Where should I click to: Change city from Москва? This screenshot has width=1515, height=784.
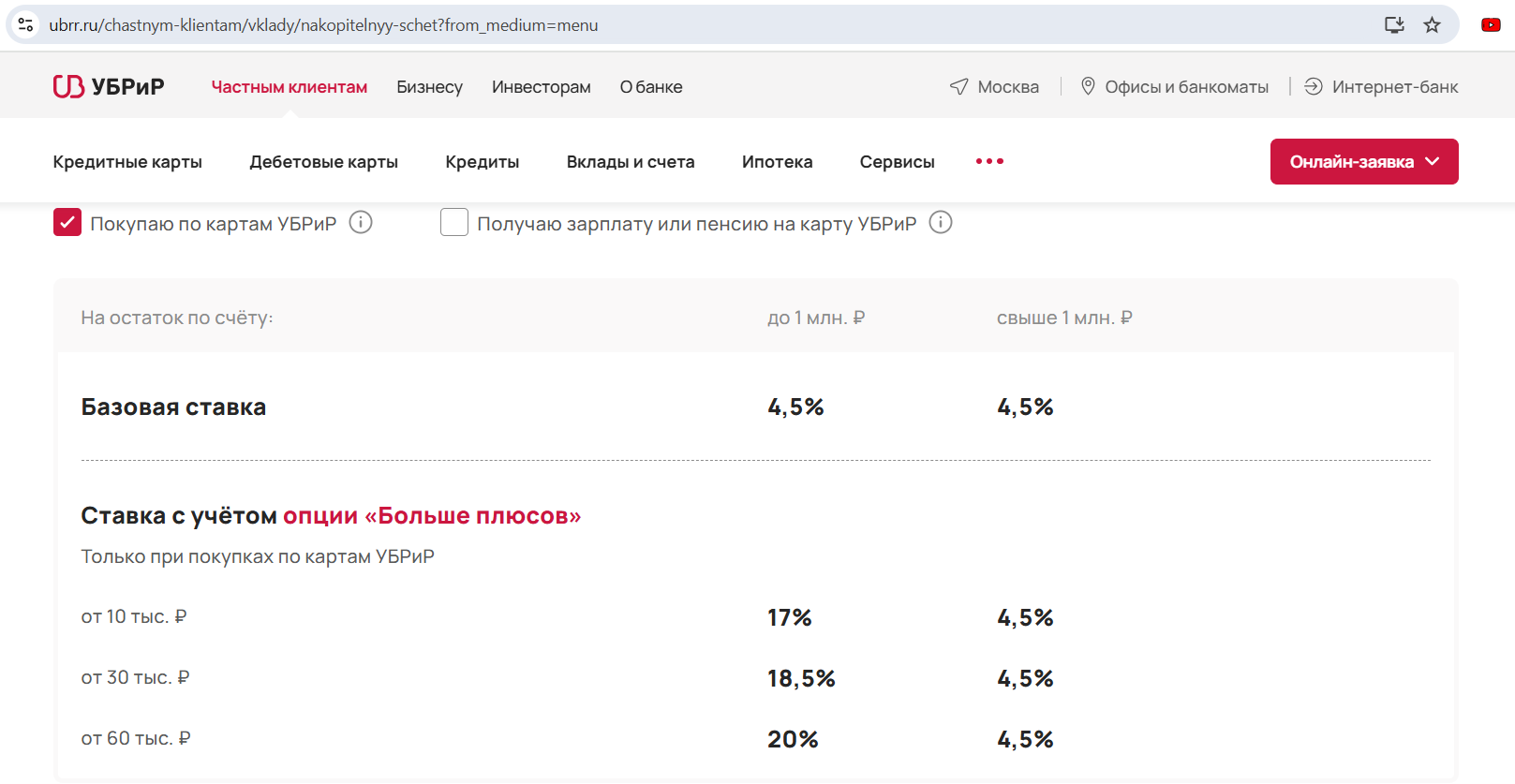(994, 87)
